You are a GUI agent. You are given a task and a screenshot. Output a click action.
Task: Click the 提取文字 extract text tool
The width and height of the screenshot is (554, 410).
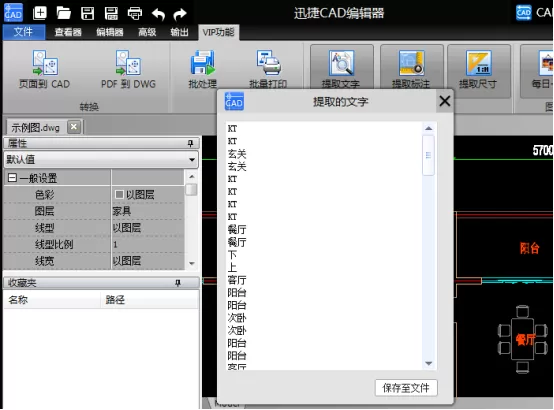pos(341,67)
